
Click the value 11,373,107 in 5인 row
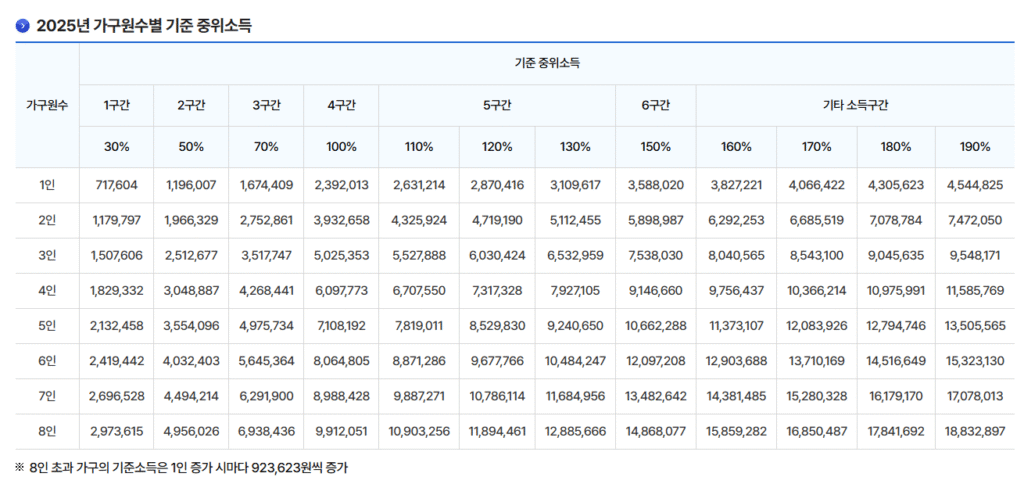pyautogui.click(x=736, y=326)
